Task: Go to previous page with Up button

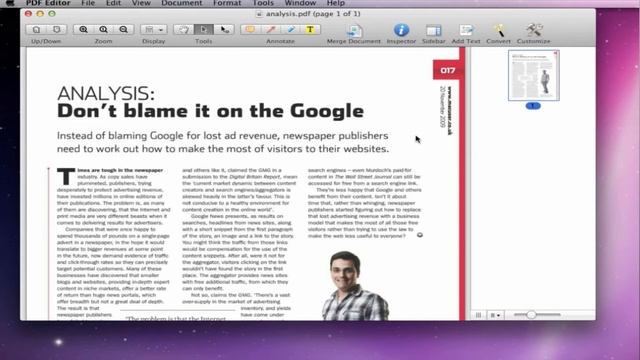Action: click(x=36, y=29)
